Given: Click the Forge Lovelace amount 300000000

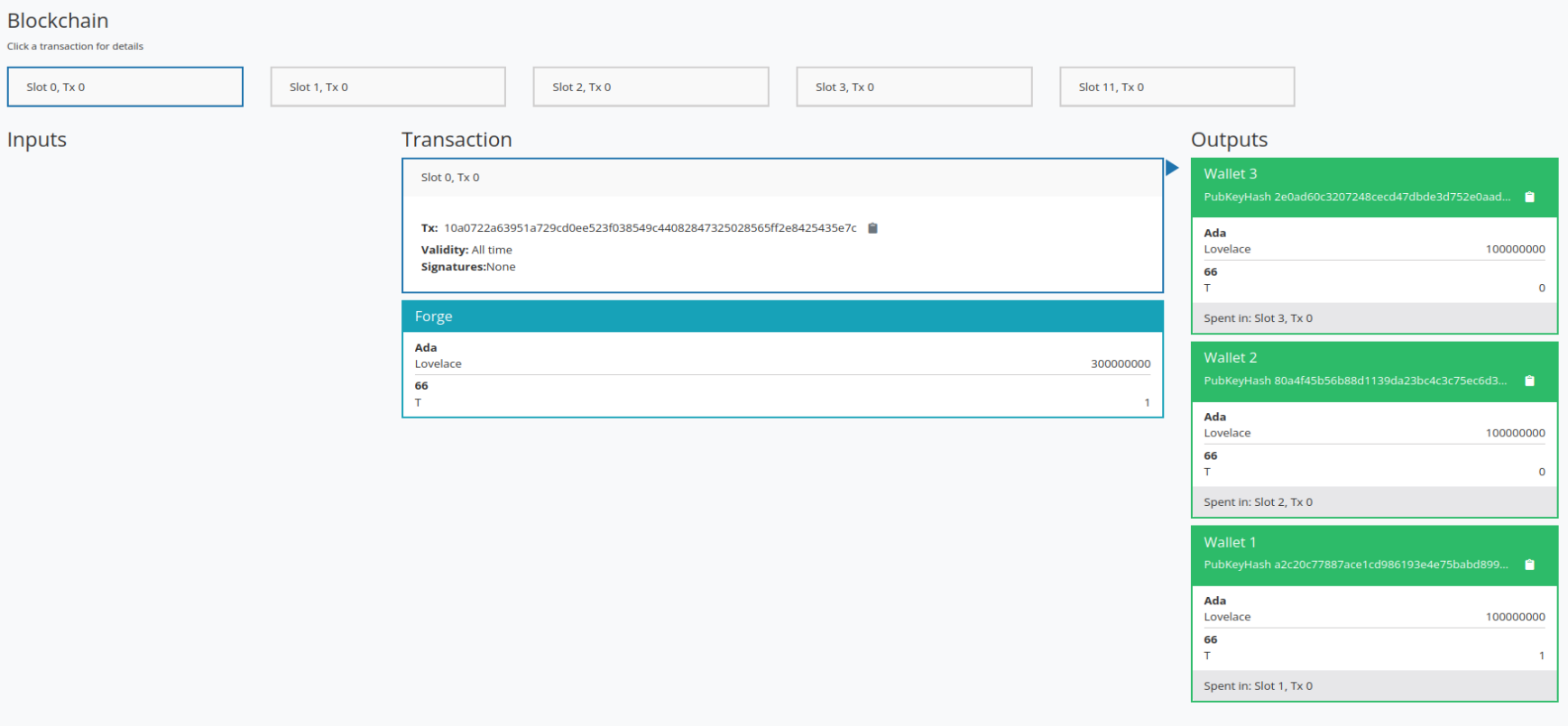Looking at the screenshot, I should click(1121, 364).
